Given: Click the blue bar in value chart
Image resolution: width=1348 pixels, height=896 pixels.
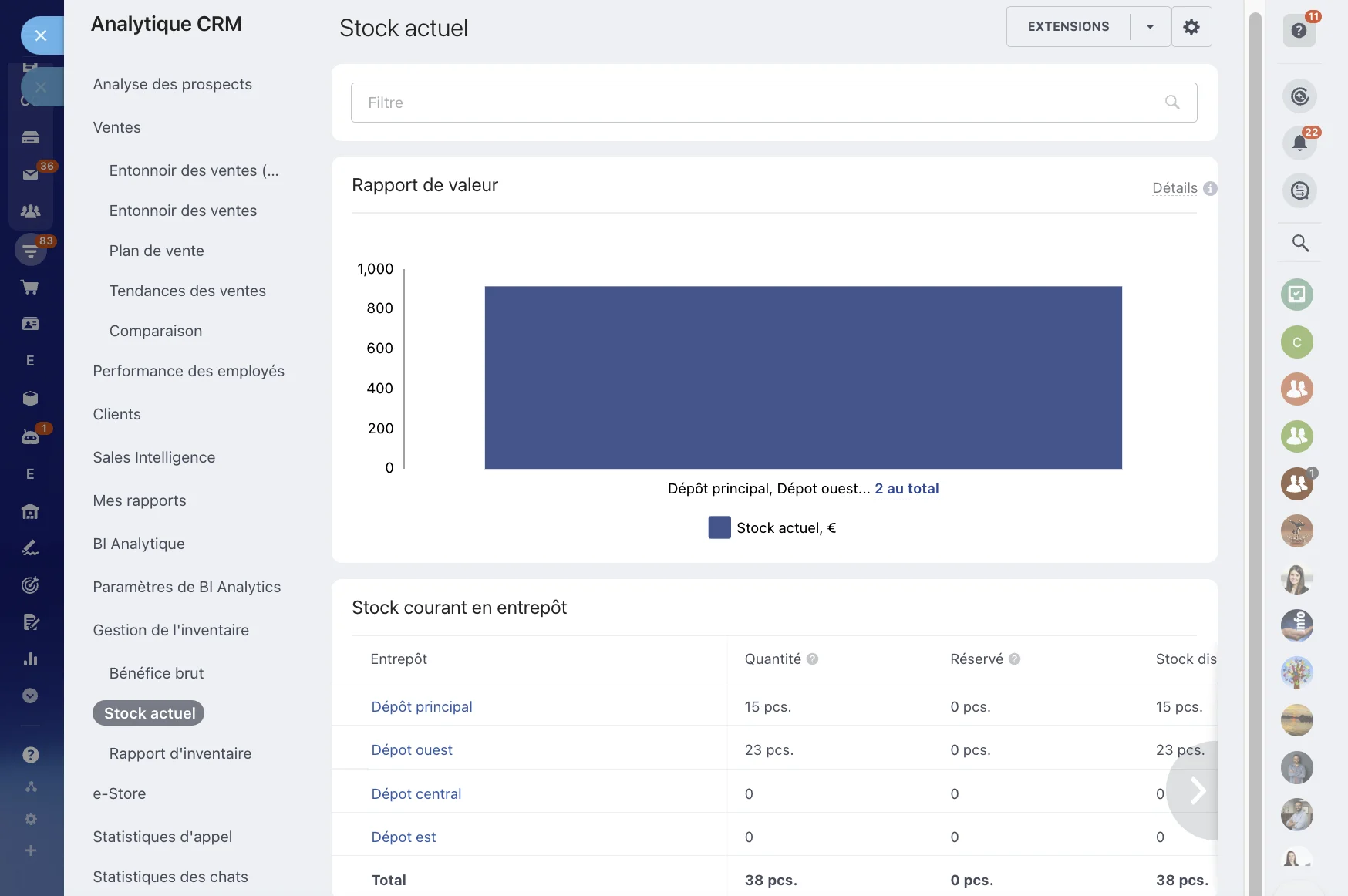Looking at the screenshot, I should pyautogui.click(x=803, y=377).
